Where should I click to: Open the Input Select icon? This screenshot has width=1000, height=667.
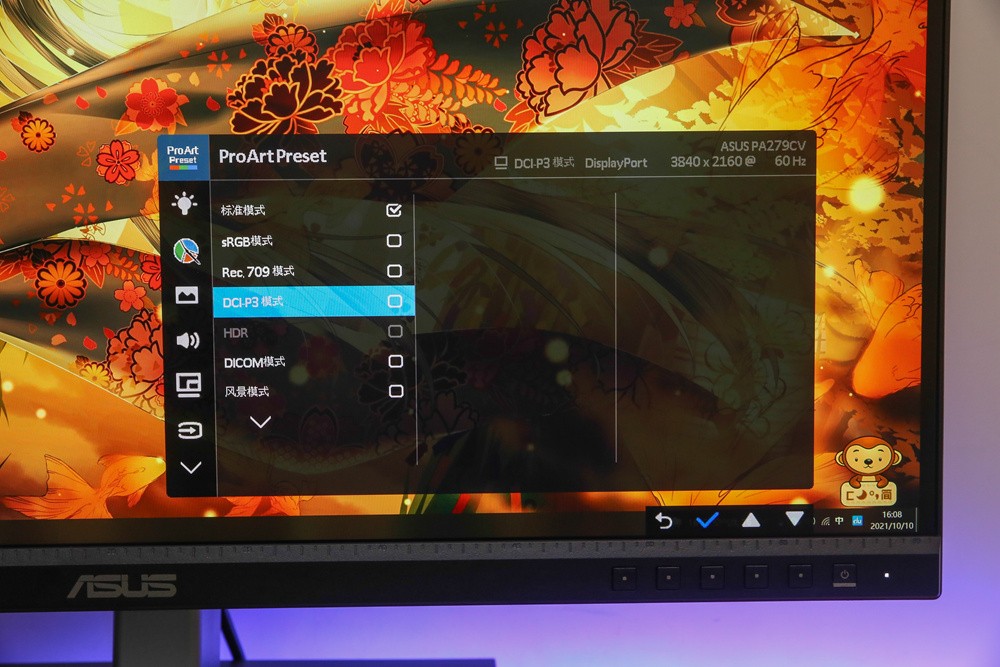point(189,430)
